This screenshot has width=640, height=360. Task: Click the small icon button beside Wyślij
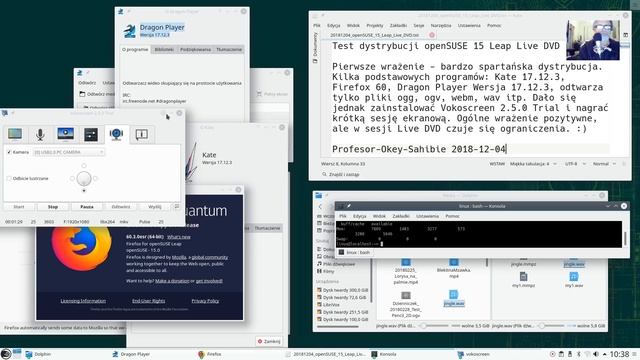(x=177, y=207)
